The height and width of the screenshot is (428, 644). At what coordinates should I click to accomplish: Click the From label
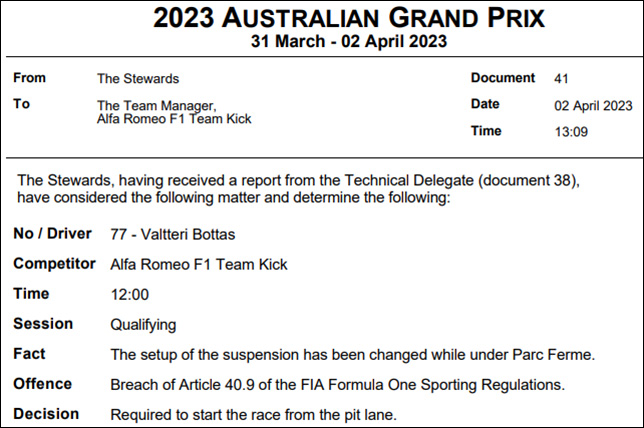(x=28, y=78)
